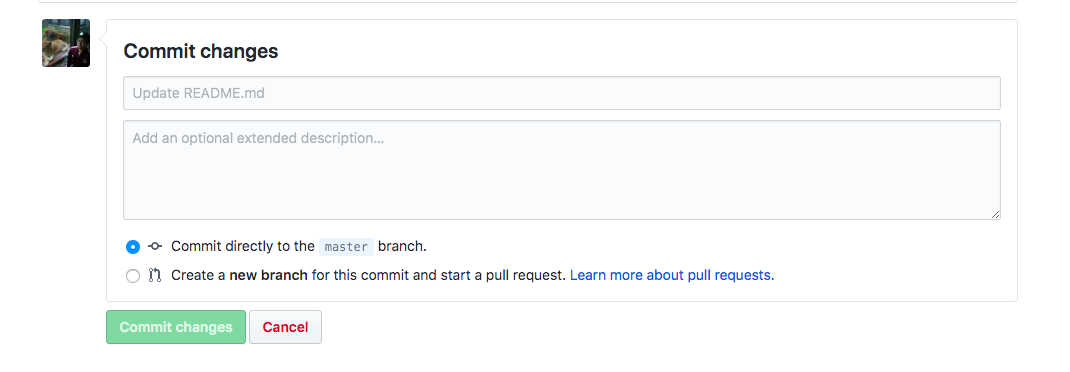Screen dimensions: 1070x372
Task: Click the textarea resize handle corner
Action: [x=996, y=214]
